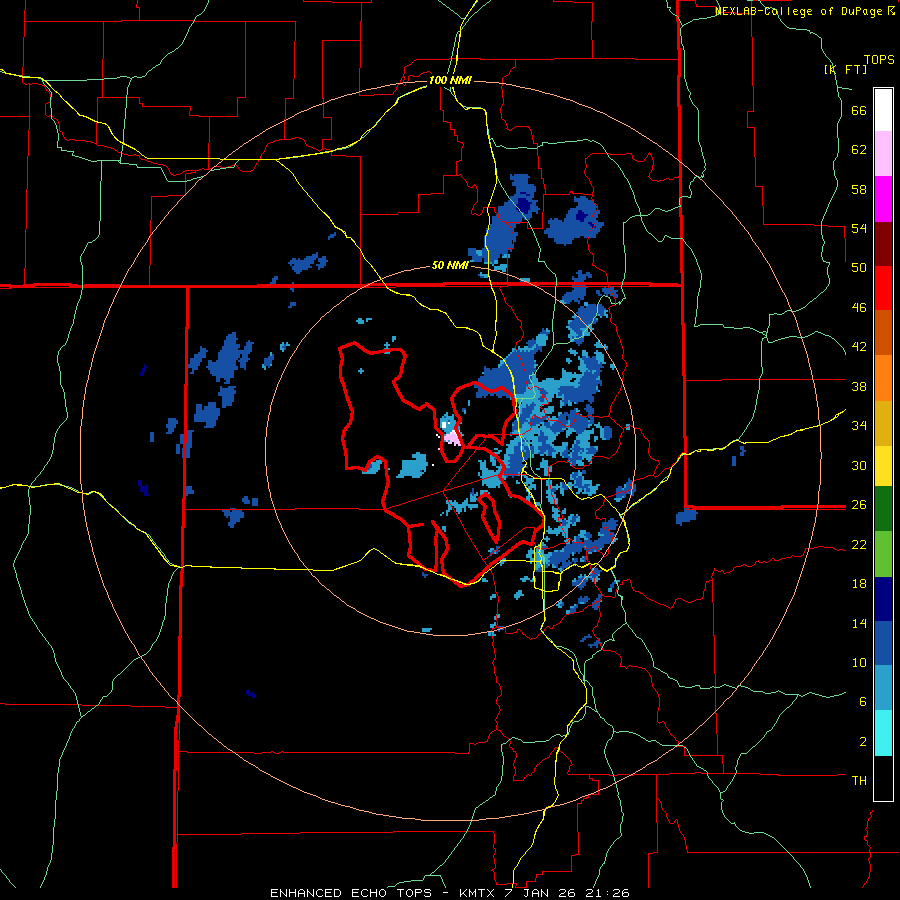Screen dimensions: 900x900
Task: Click the dark orange legend swatch
Action: pos(883,332)
